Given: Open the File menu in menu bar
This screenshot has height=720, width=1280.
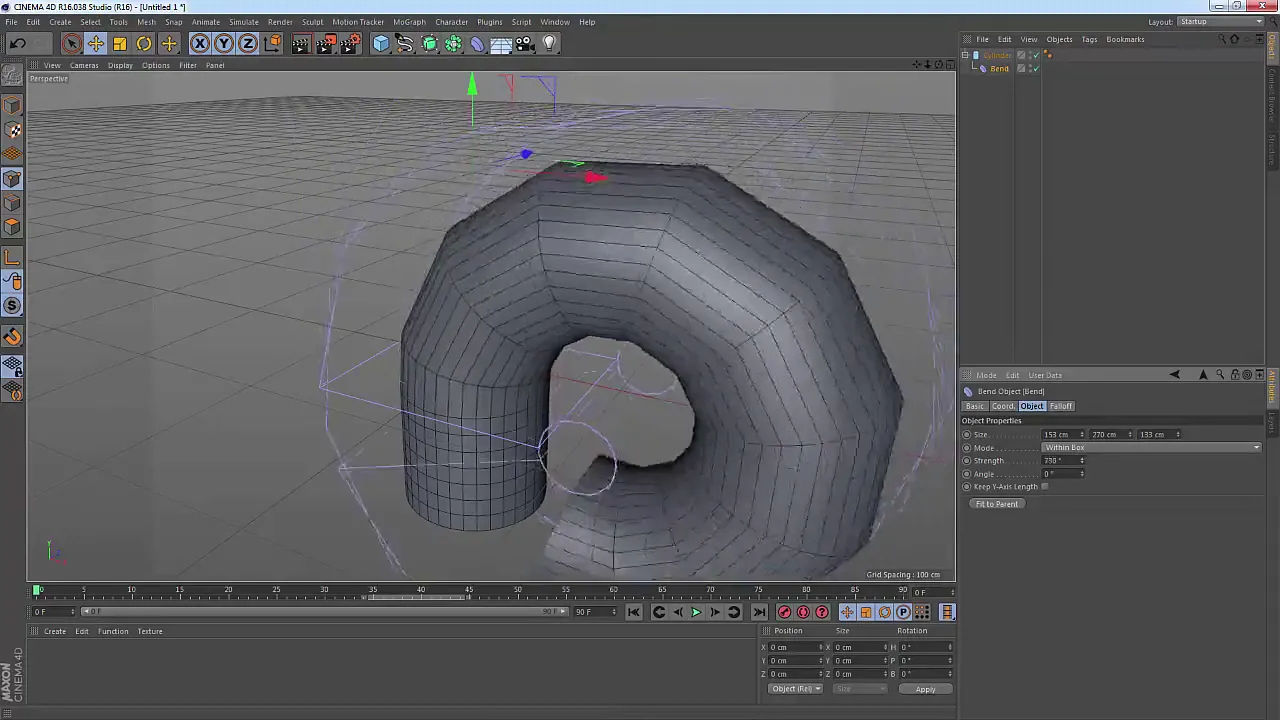Looking at the screenshot, I should 11,22.
